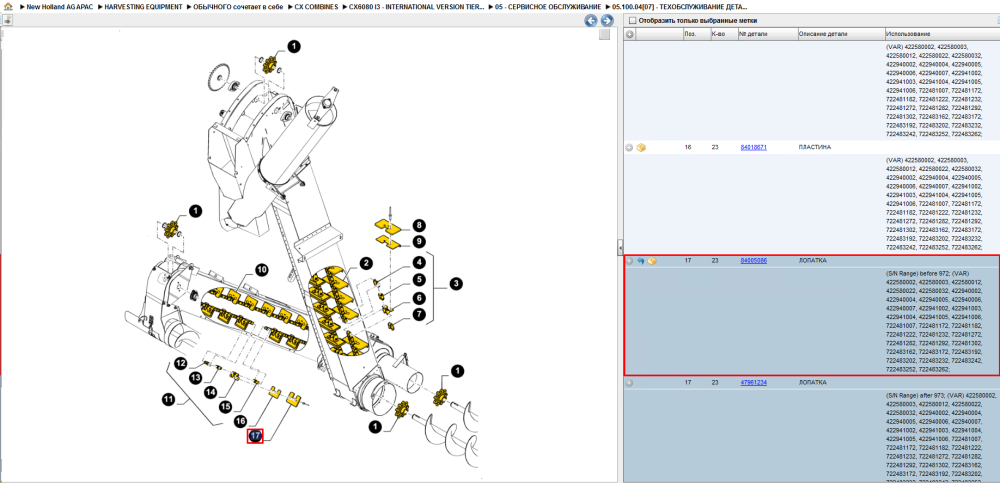The image size is (1000, 483).
Task: Click ЛОПАТКА text in the 47961234 row
Action: click(x=811, y=383)
